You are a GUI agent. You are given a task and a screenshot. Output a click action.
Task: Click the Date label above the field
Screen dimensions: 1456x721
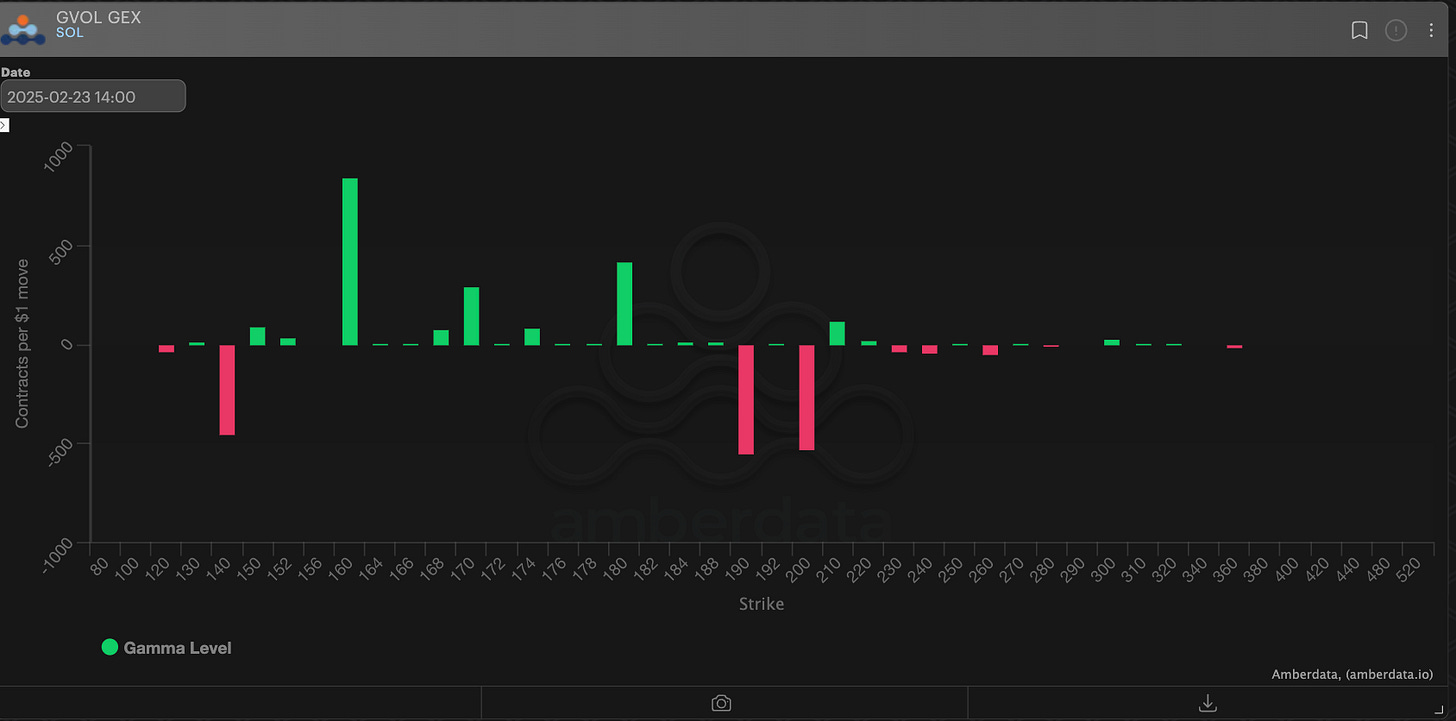tap(16, 72)
